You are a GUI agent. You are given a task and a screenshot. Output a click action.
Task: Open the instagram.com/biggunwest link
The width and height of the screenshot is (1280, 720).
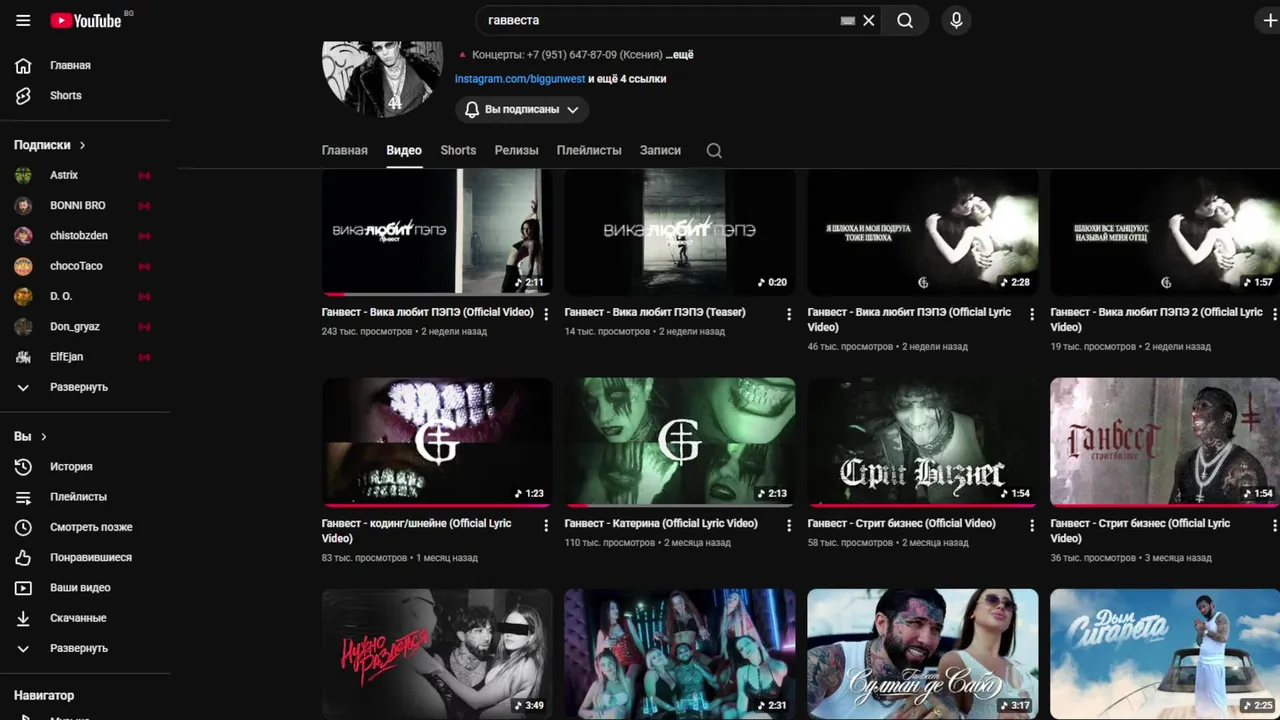tap(520, 79)
